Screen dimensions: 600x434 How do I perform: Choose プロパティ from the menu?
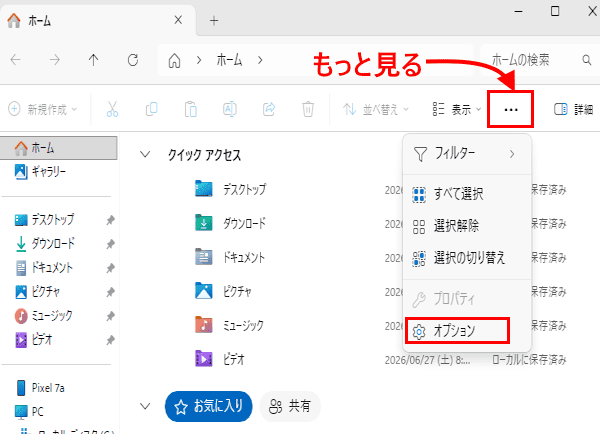467,299
